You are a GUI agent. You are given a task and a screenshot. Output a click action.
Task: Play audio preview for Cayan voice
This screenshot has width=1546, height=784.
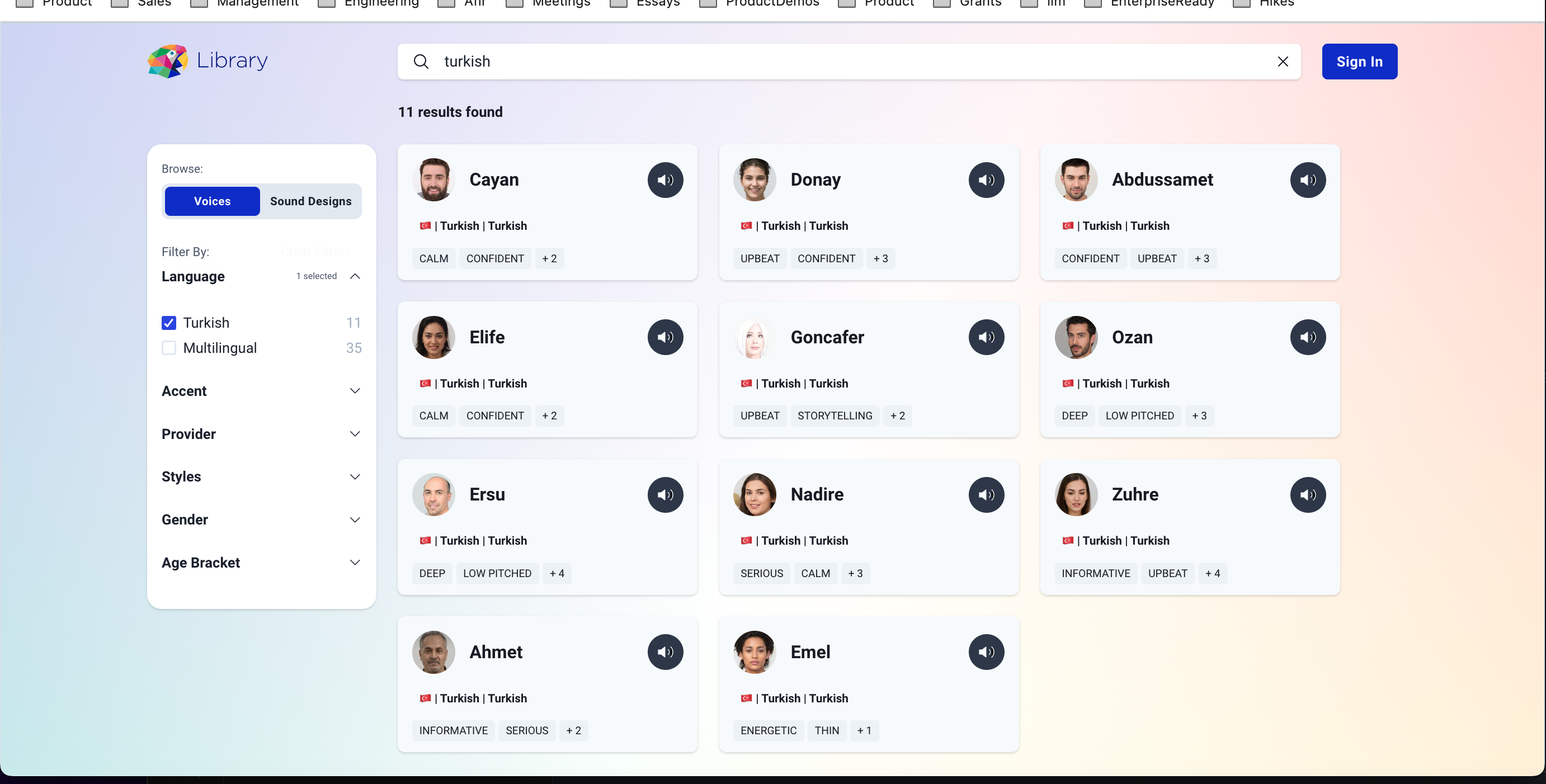(665, 179)
